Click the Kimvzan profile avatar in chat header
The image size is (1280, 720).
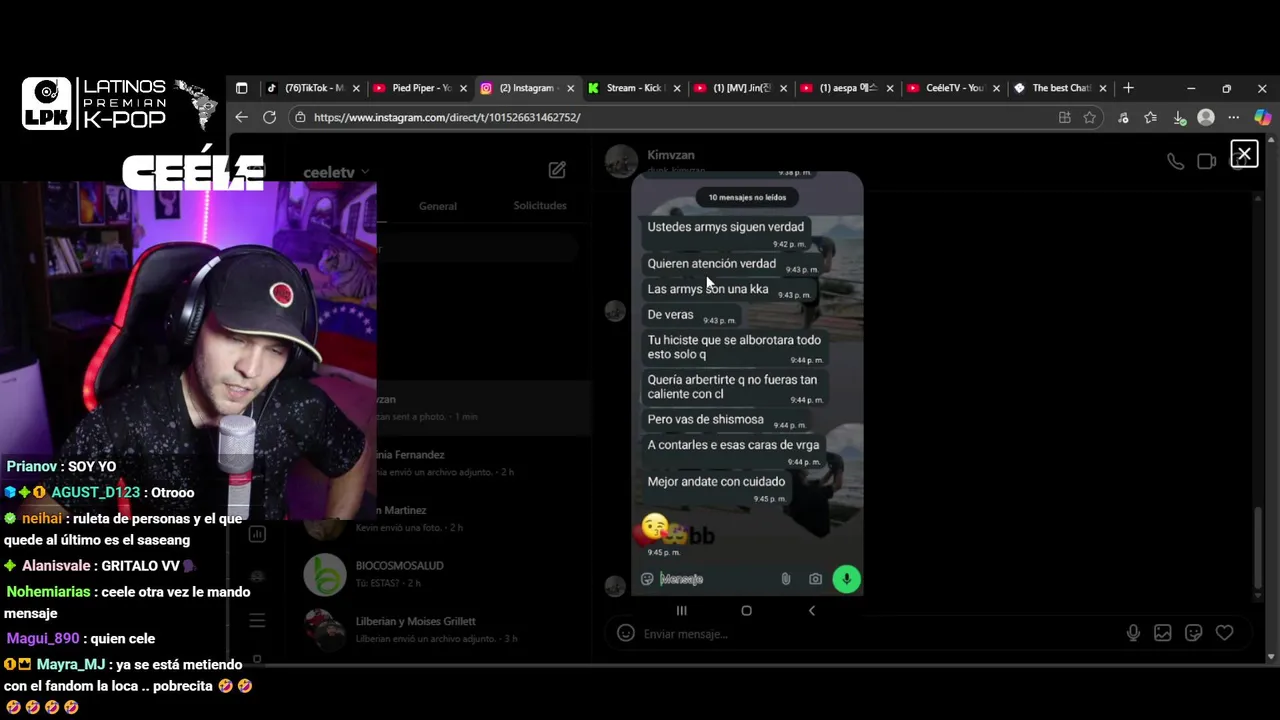621,161
